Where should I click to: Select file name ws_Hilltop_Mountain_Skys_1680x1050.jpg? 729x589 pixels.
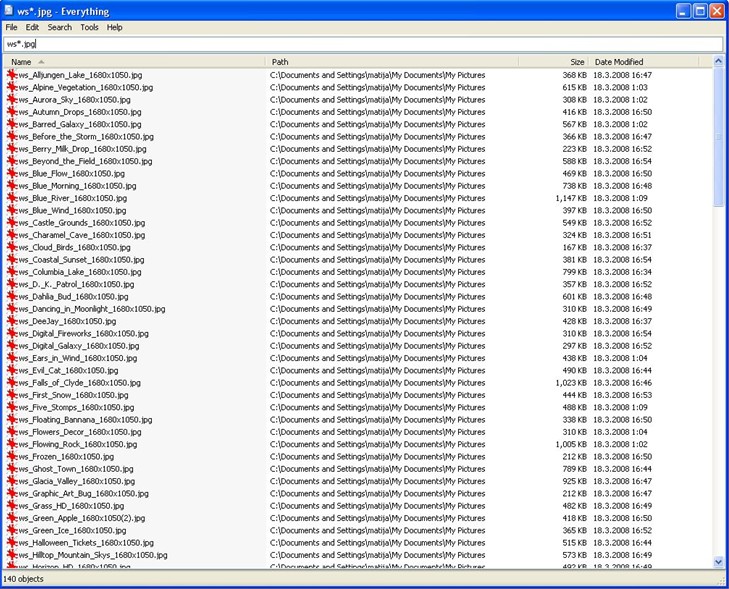point(93,556)
